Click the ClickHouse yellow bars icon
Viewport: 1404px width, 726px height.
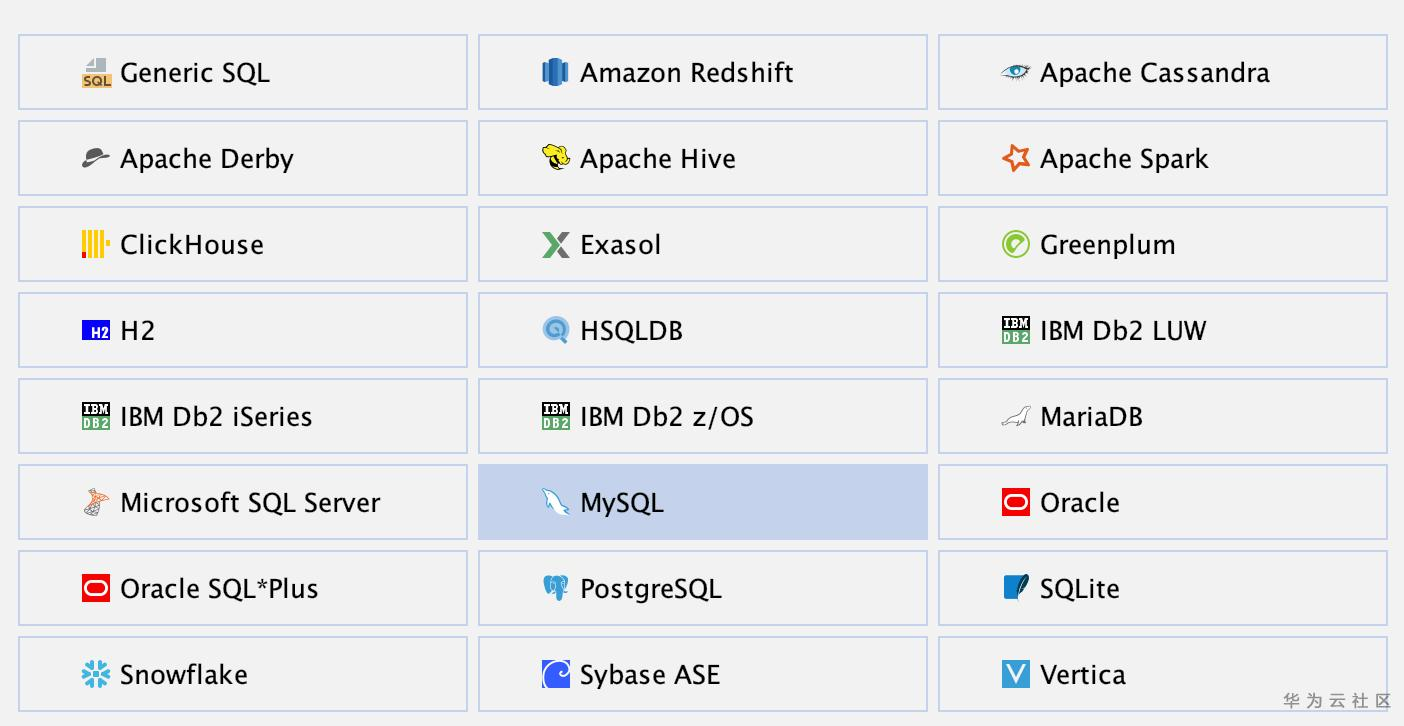pyautogui.click(x=95, y=244)
